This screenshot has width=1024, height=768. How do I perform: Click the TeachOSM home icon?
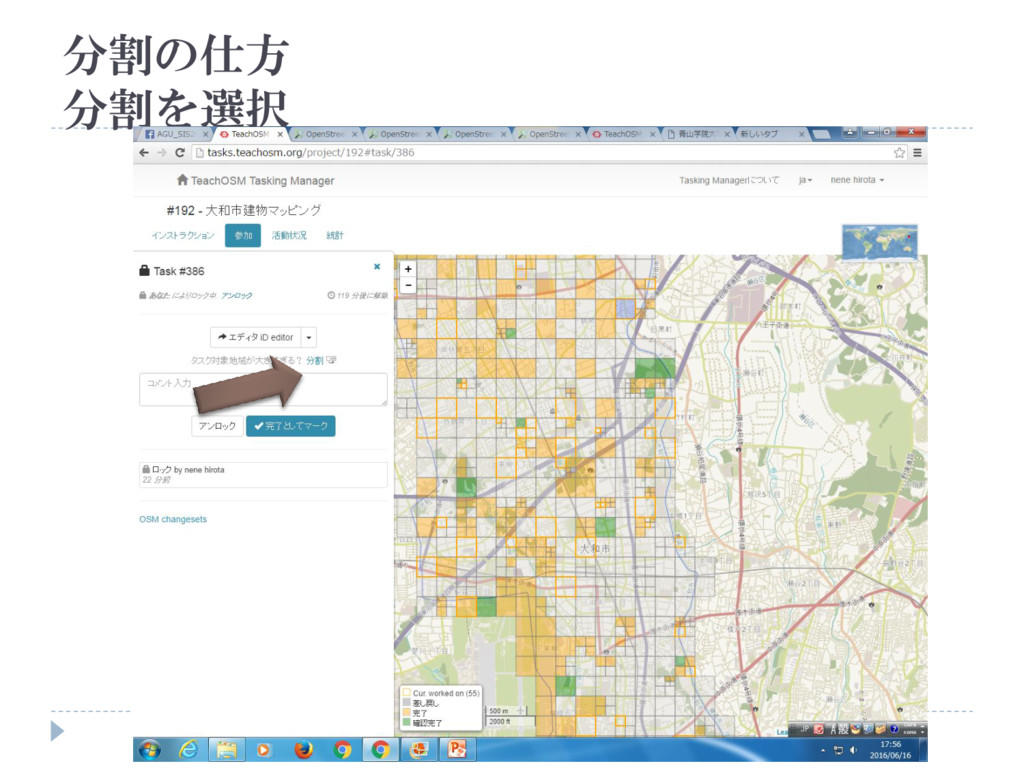[182, 180]
